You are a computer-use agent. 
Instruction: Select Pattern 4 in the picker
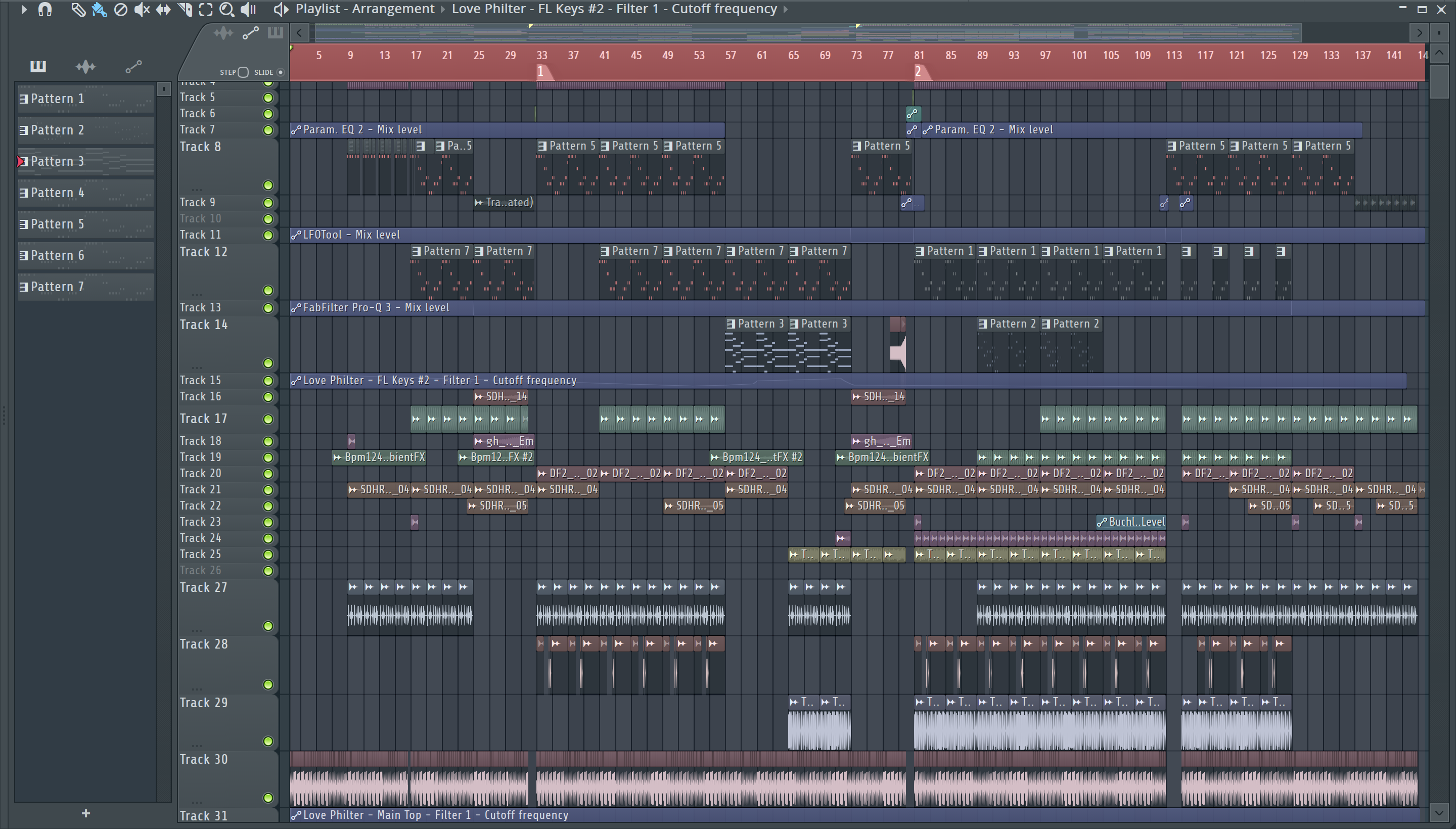(x=85, y=193)
